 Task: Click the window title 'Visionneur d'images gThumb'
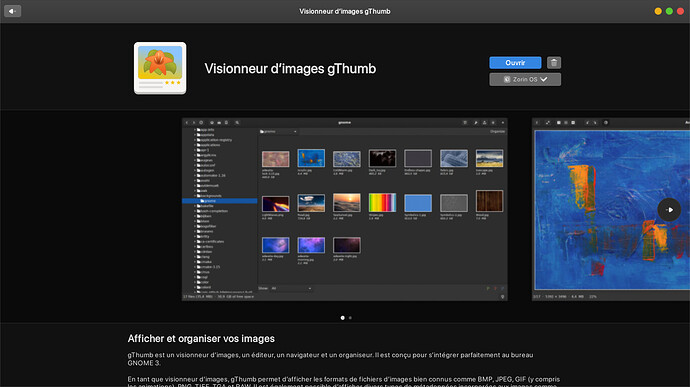pyautogui.click(x=345, y=11)
